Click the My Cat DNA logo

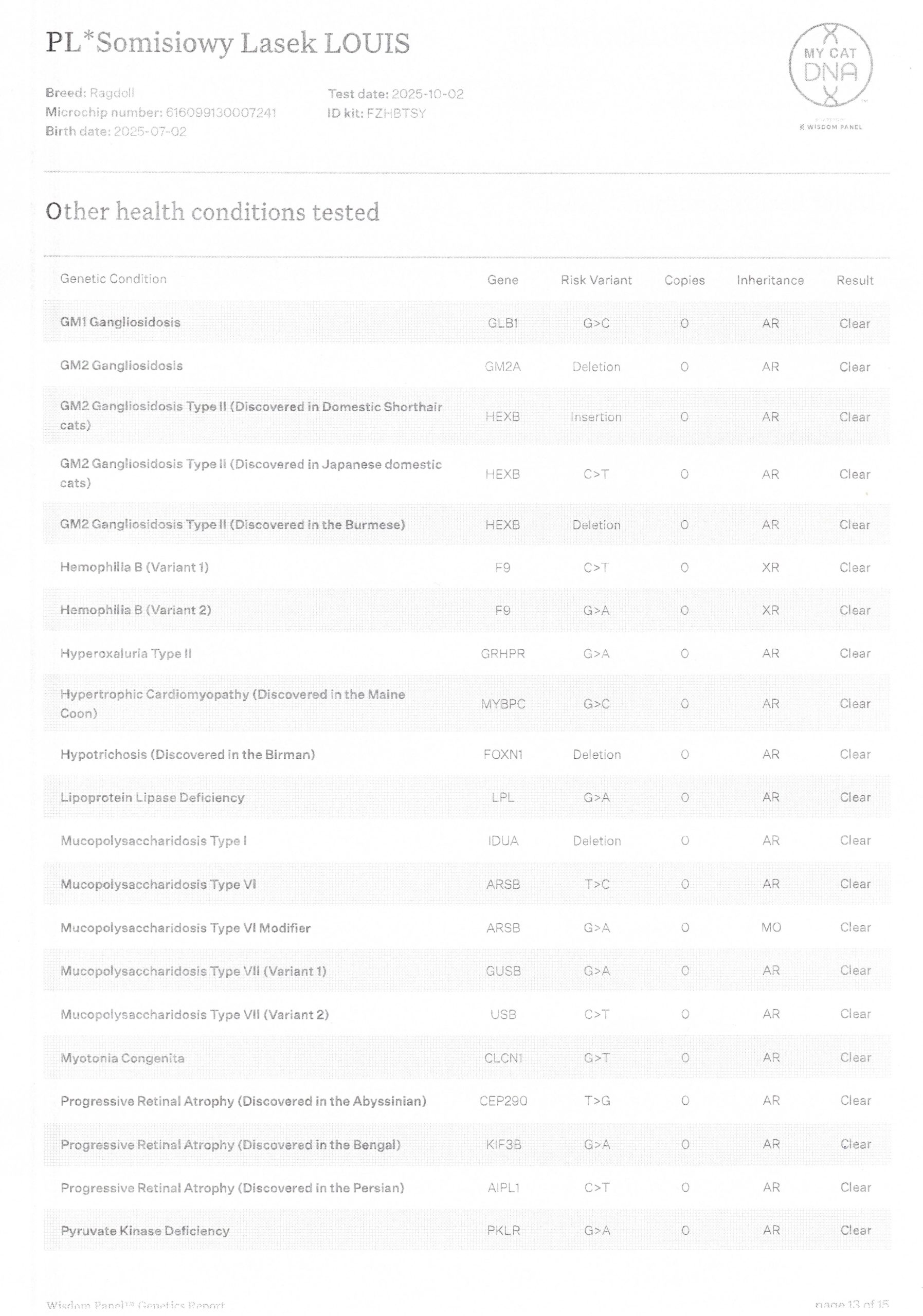pos(830,65)
